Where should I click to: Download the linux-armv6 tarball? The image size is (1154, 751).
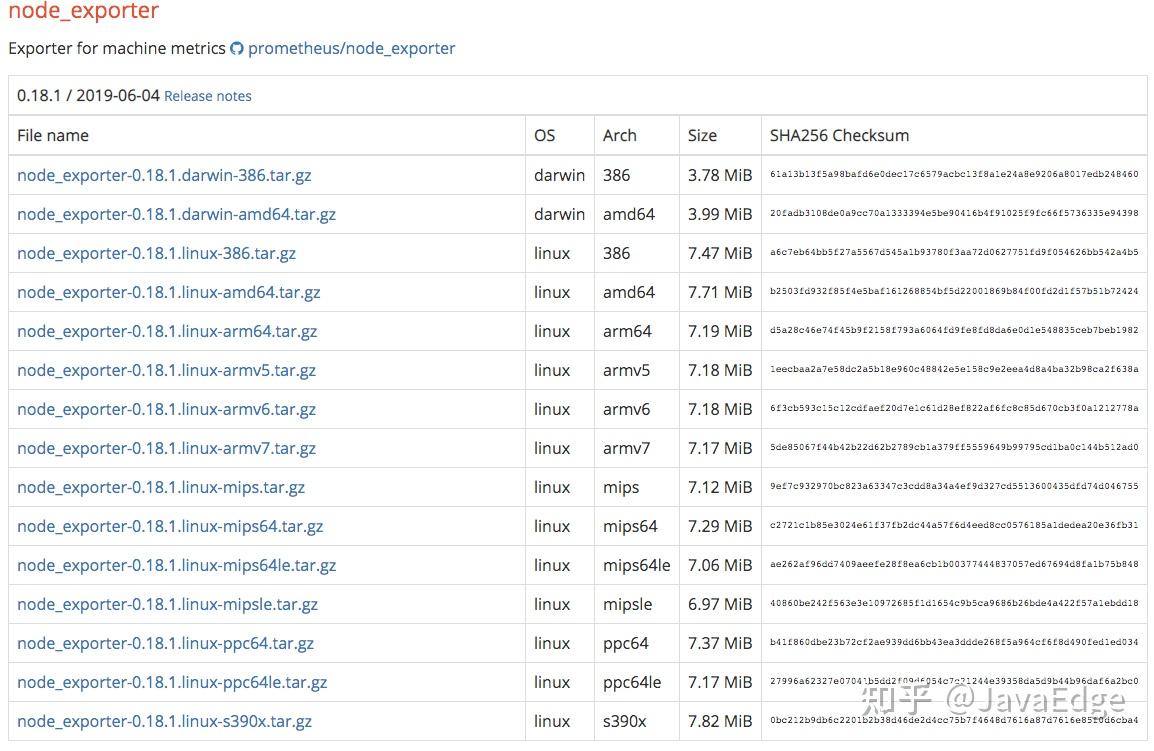(165, 409)
